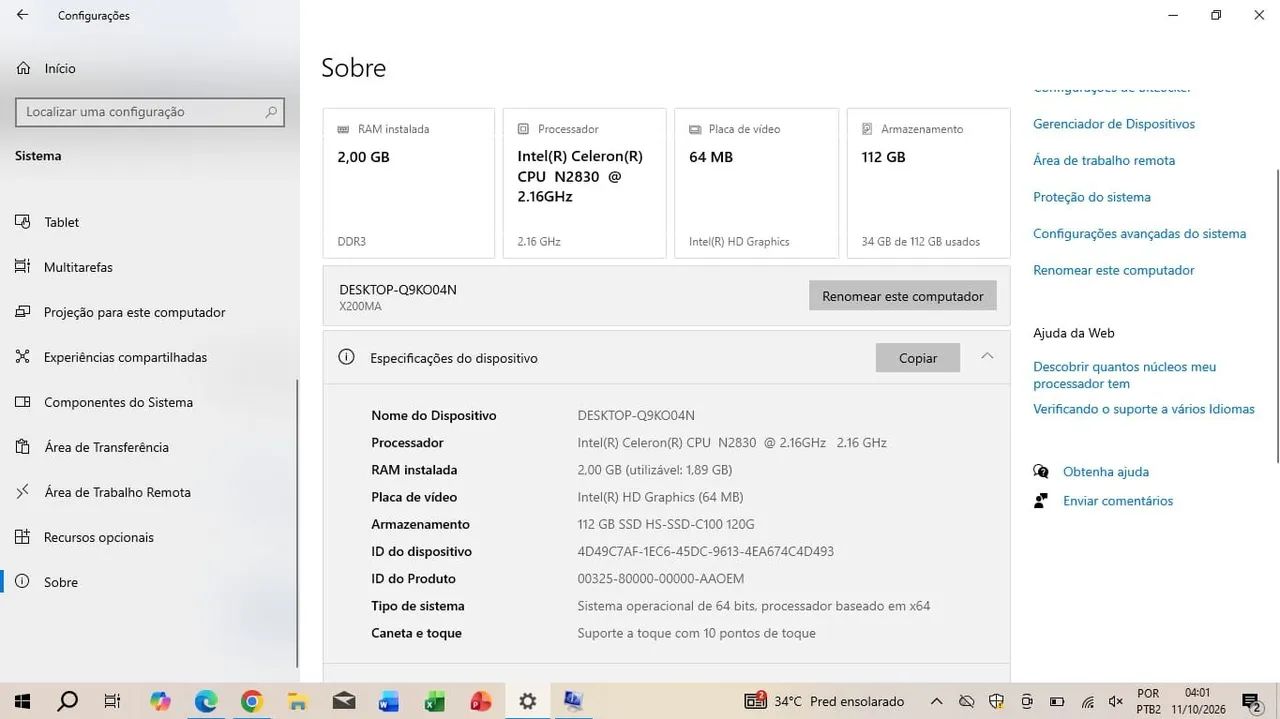This screenshot has height=719, width=1280.
Task: Go back with the Configurações arrow
Action: 22,15
